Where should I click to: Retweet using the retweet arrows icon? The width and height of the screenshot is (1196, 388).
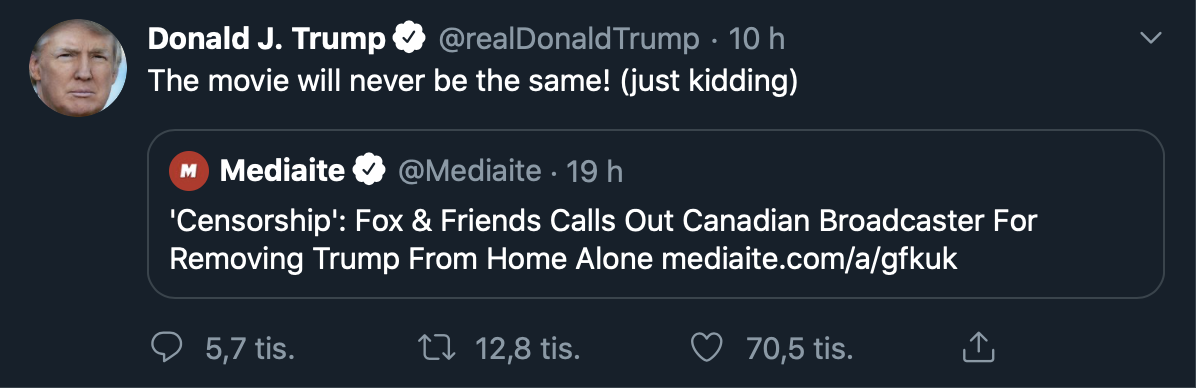coord(438,349)
